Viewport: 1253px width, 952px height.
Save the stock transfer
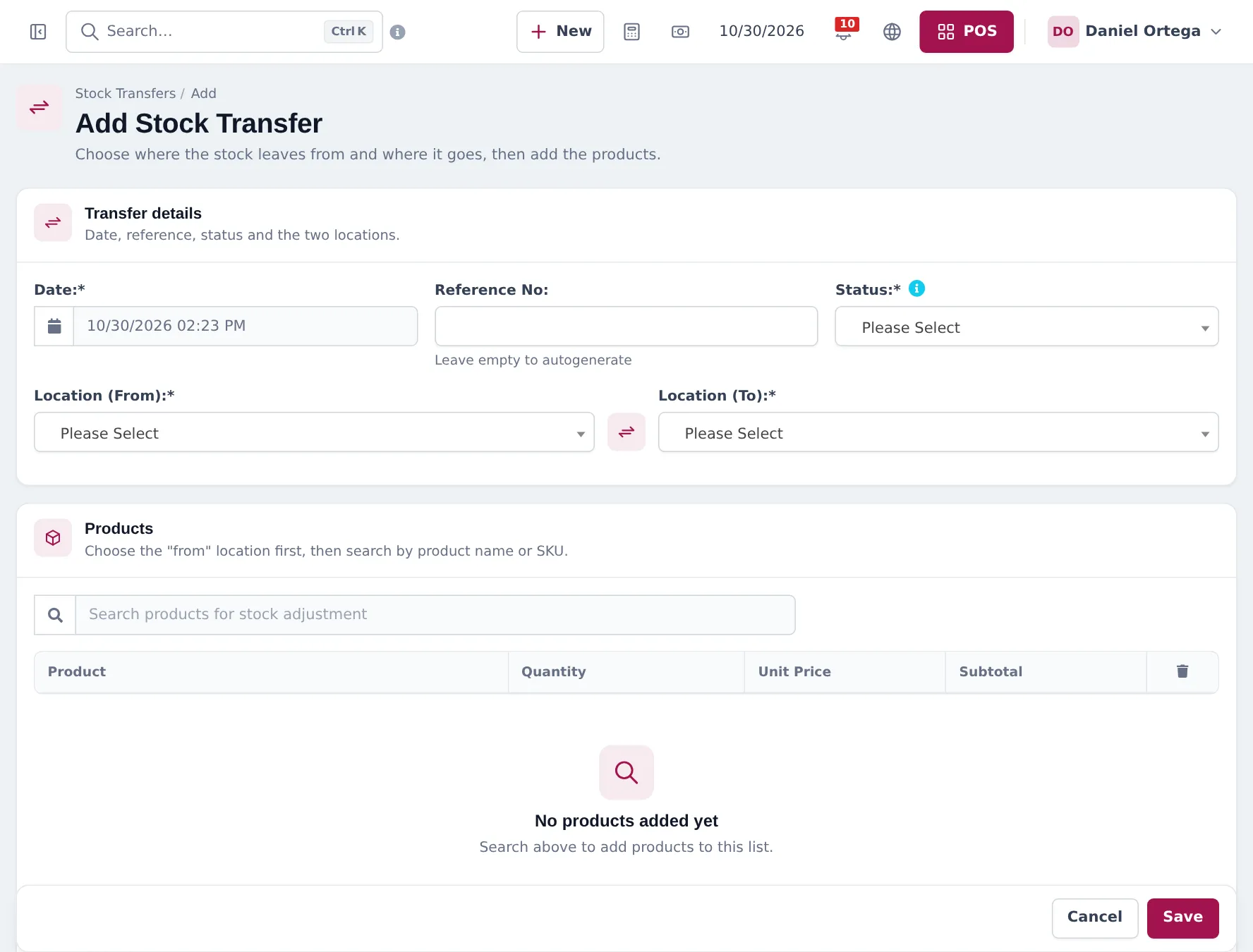pyautogui.click(x=1182, y=917)
